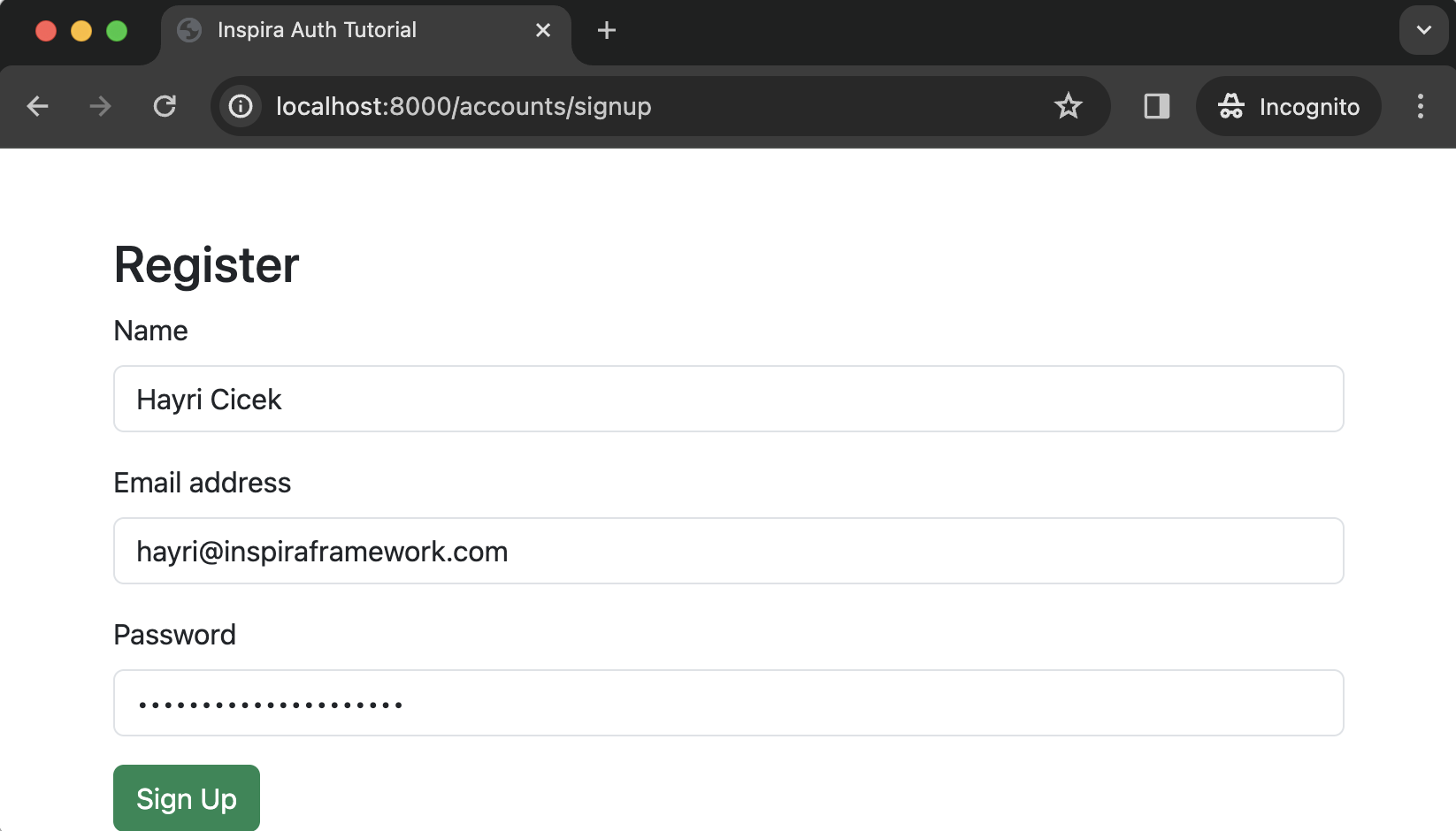Reload the signup page
This screenshot has height=831, width=1456.
point(165,107)
